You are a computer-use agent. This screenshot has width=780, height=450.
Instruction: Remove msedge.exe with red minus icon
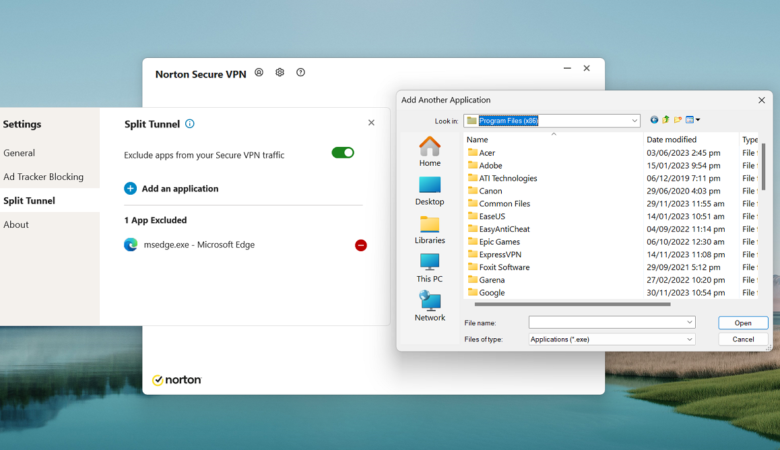(x=361, y=245)
